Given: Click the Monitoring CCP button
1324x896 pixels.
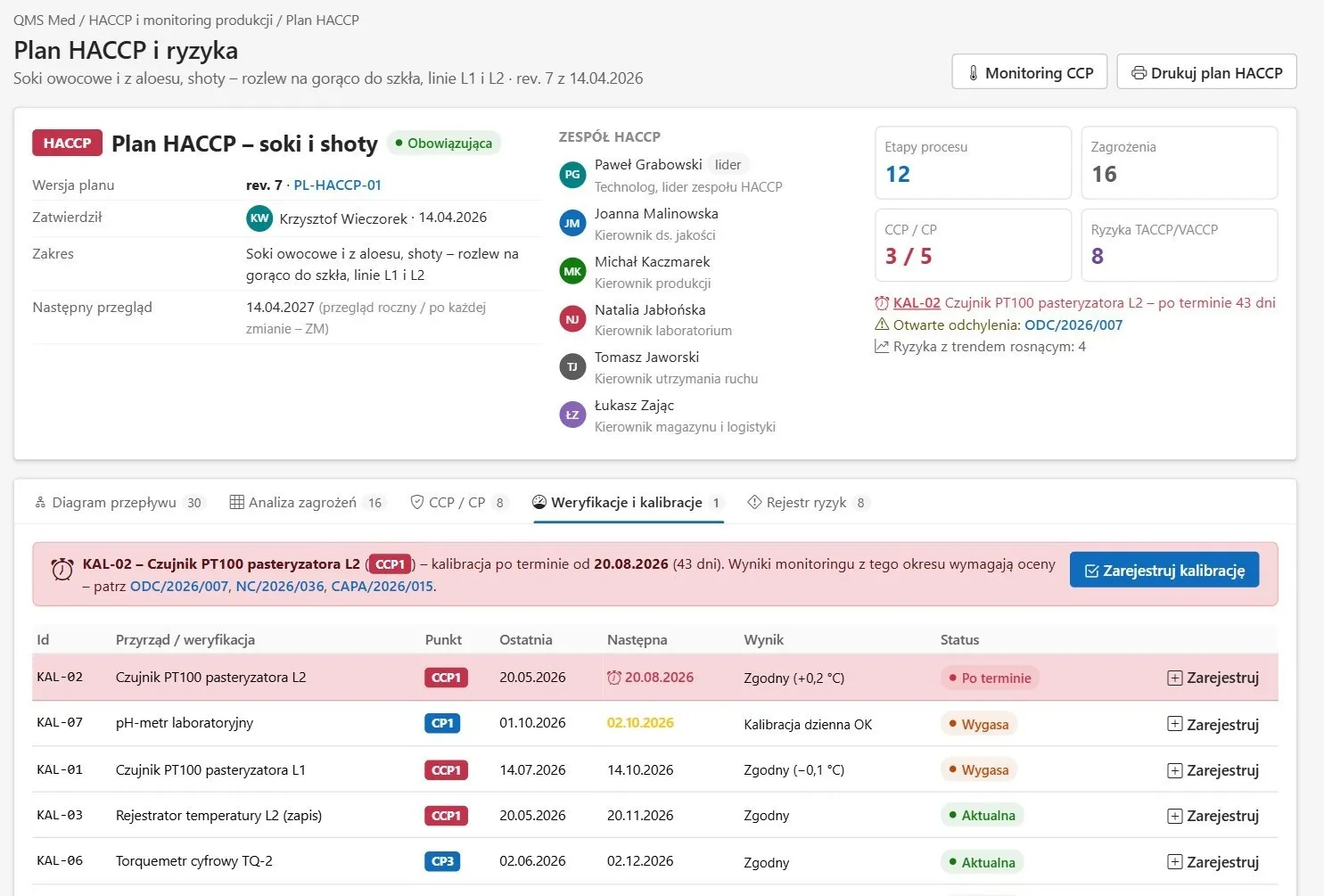Looking at the screenshot, I should (1030, 72).
